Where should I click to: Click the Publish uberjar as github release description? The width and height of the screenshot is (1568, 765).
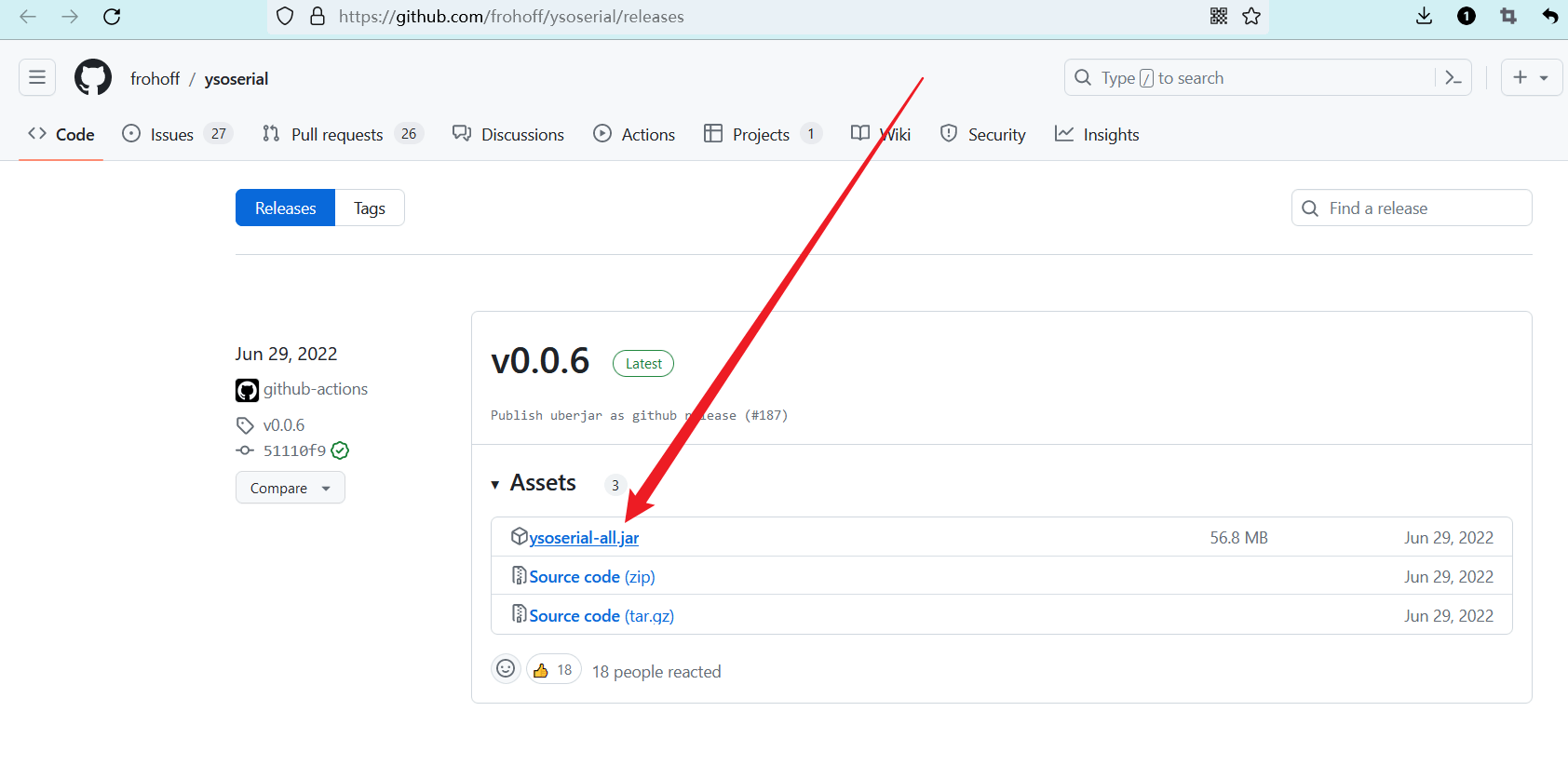click(x=639, y=415)
